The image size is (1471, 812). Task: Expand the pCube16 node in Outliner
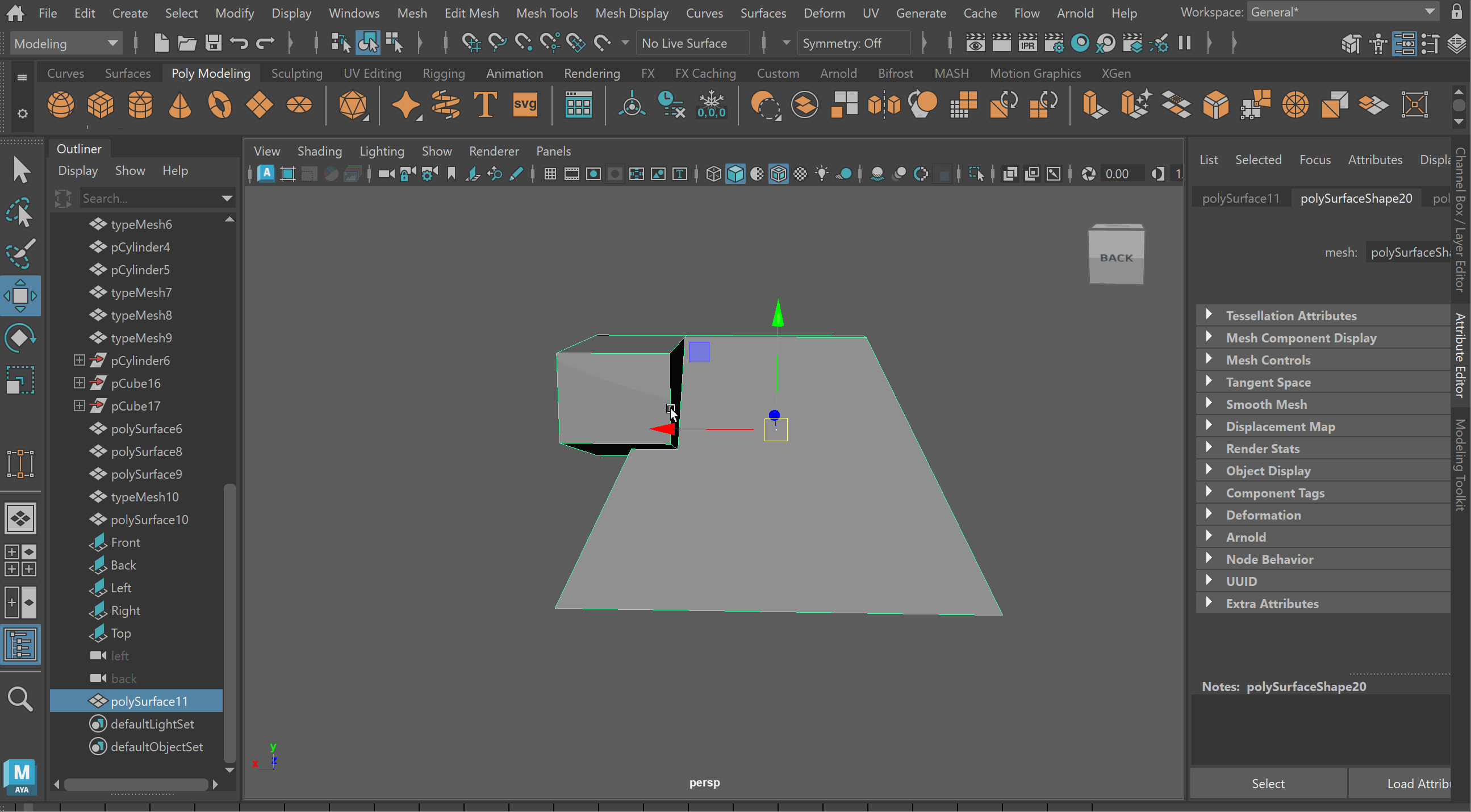80,383
